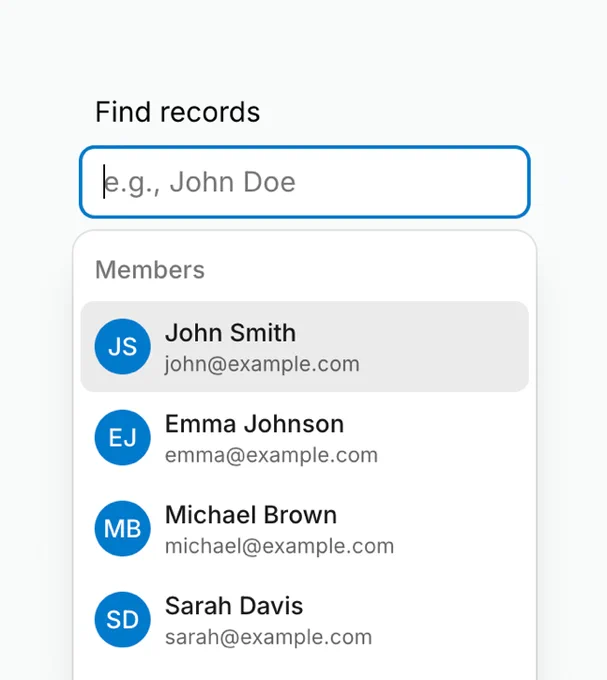Click the michael@example.com email text

[x=279, y=546]
